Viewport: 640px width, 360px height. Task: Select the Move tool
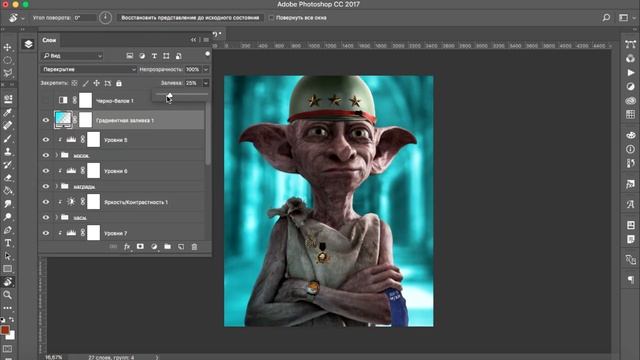click(7, 47)
